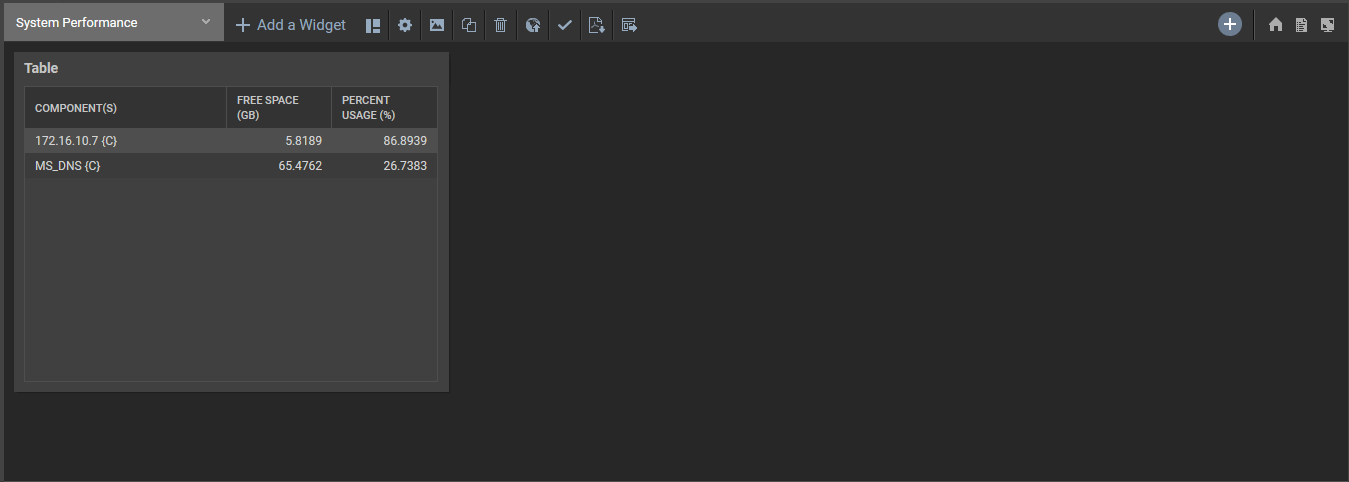The width and height of the screenshot is (1349, 482).
Task: Click the widget export arrow icon
Action: (629, 25)
